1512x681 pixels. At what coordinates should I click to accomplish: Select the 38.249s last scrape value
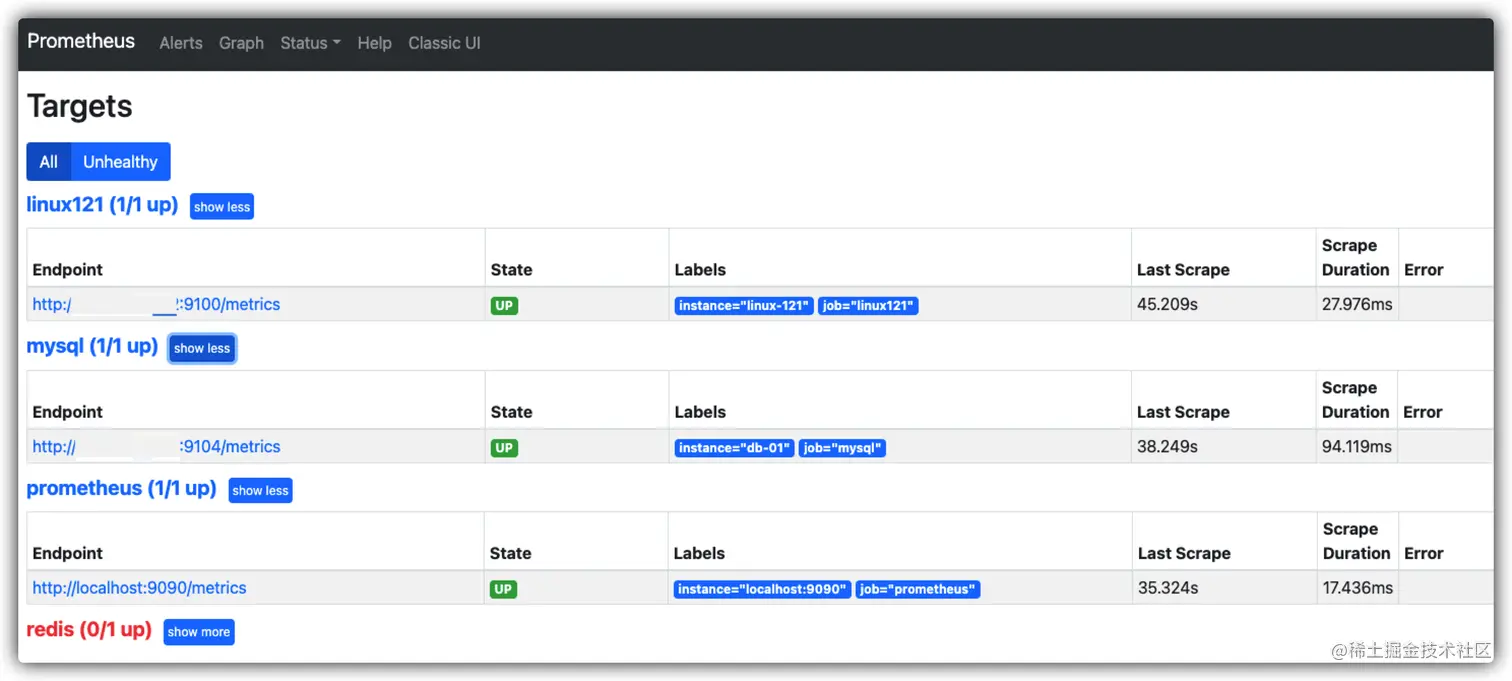[1167, 446]
